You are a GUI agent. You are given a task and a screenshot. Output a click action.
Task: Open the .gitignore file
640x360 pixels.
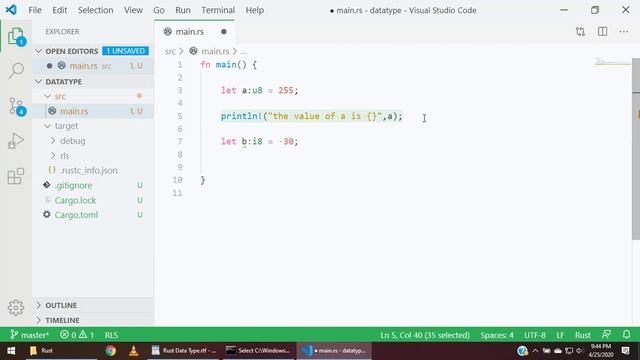coord(73,185)
